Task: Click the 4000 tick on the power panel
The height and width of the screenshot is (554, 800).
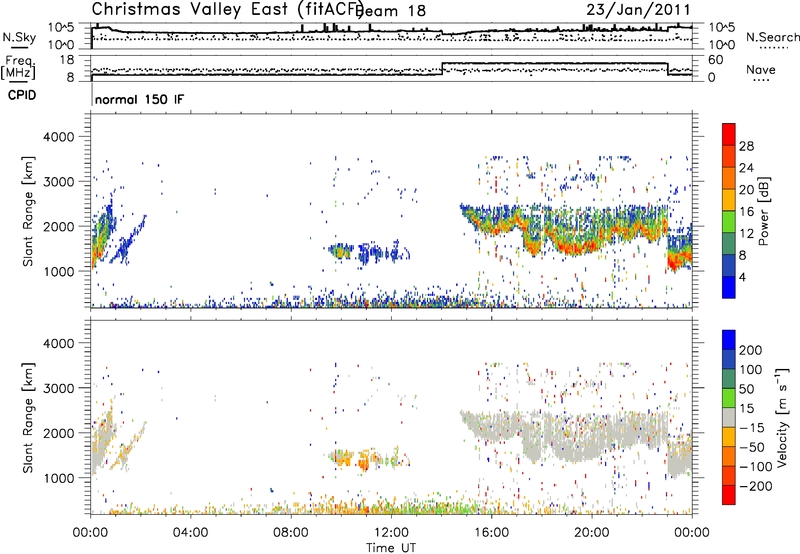Action: [59, 137]
